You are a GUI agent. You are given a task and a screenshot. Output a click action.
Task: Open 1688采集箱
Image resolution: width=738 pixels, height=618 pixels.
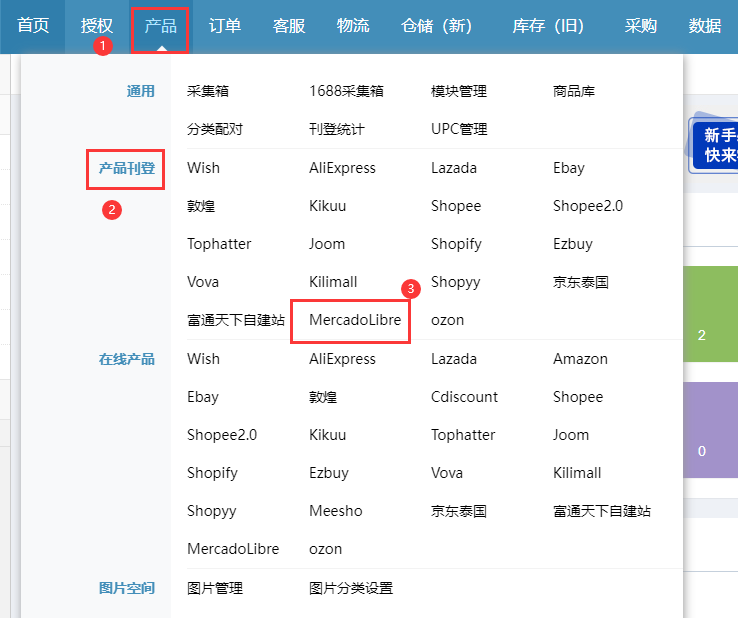pos(346,91)
